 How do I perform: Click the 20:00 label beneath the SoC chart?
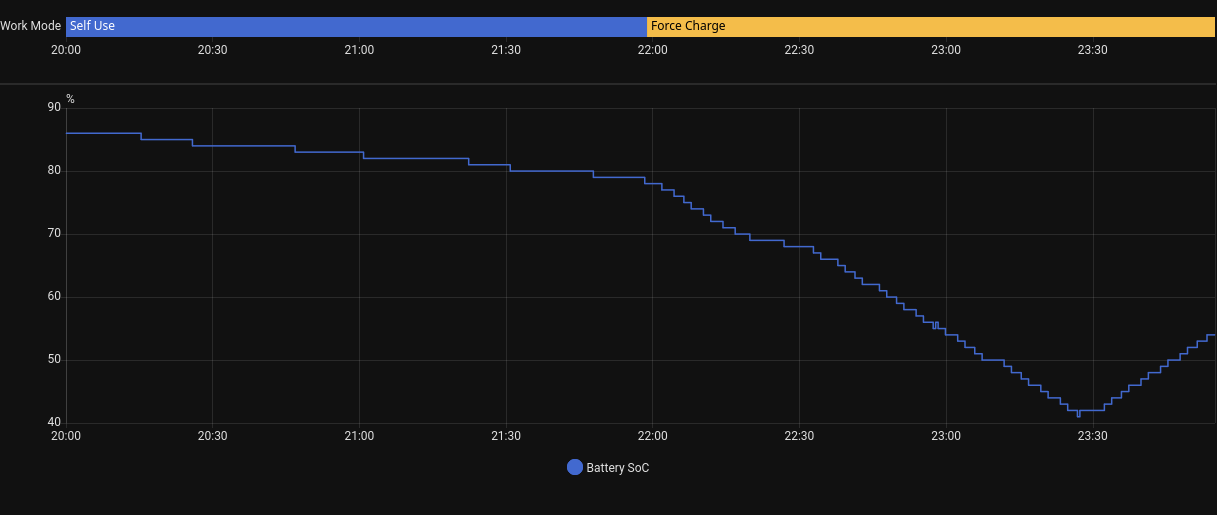[x=66, y=436]
